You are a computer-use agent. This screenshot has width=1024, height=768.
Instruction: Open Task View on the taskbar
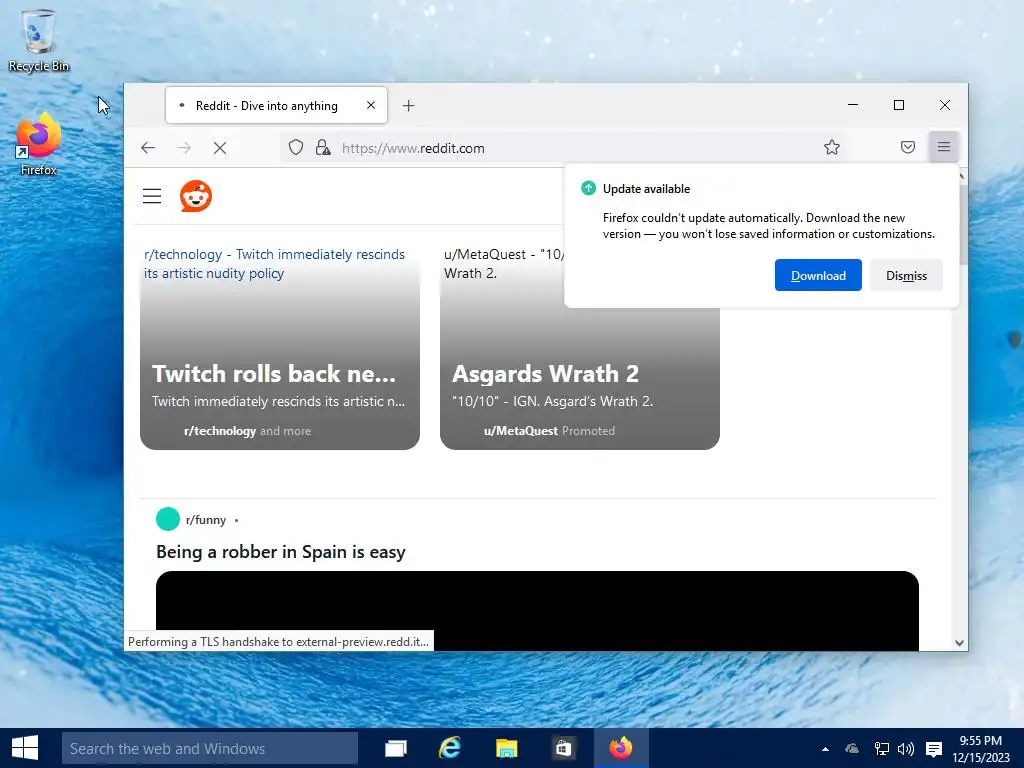coord(396,748)
